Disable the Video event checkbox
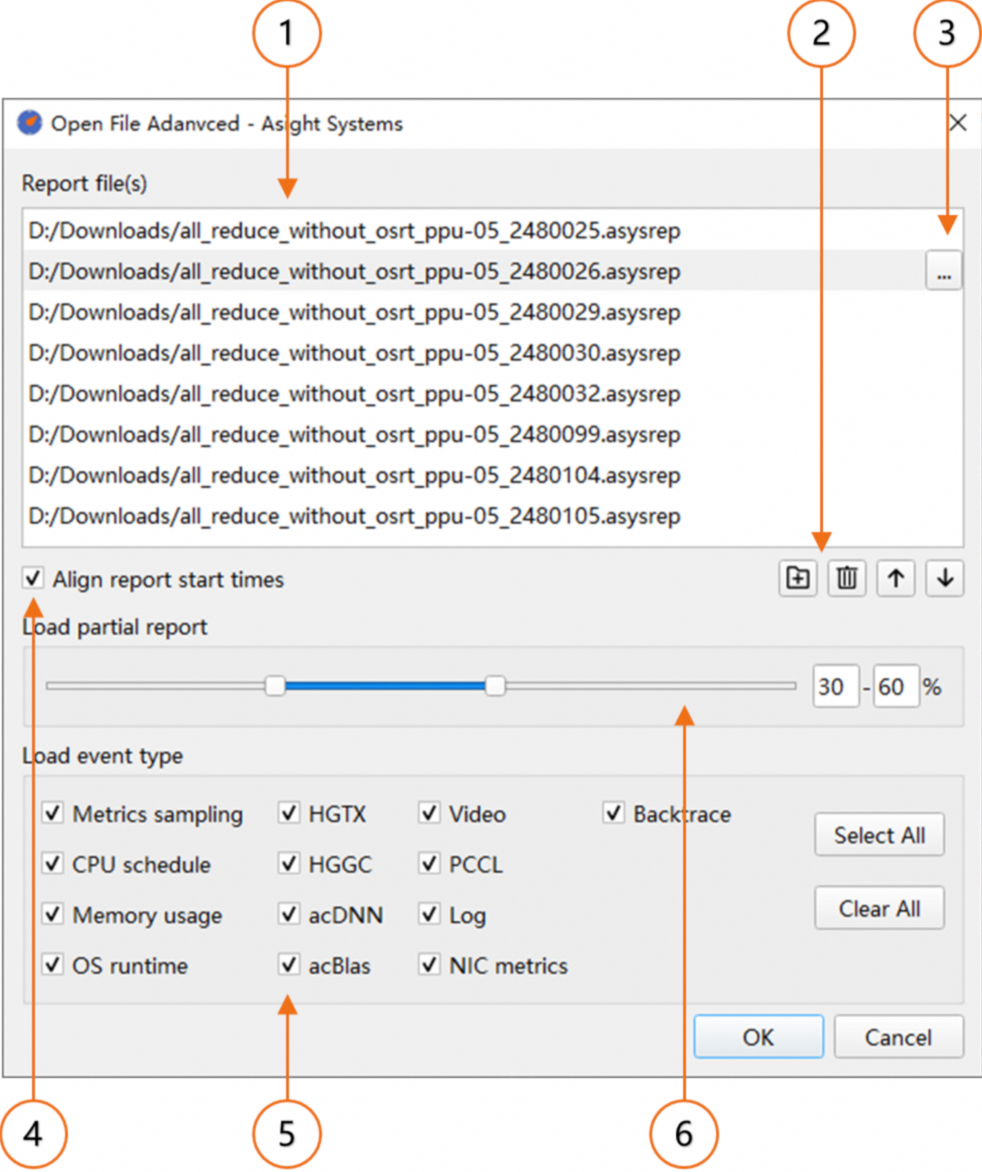The height and width of the screenshot is (1172, 982). coord(429,812)
